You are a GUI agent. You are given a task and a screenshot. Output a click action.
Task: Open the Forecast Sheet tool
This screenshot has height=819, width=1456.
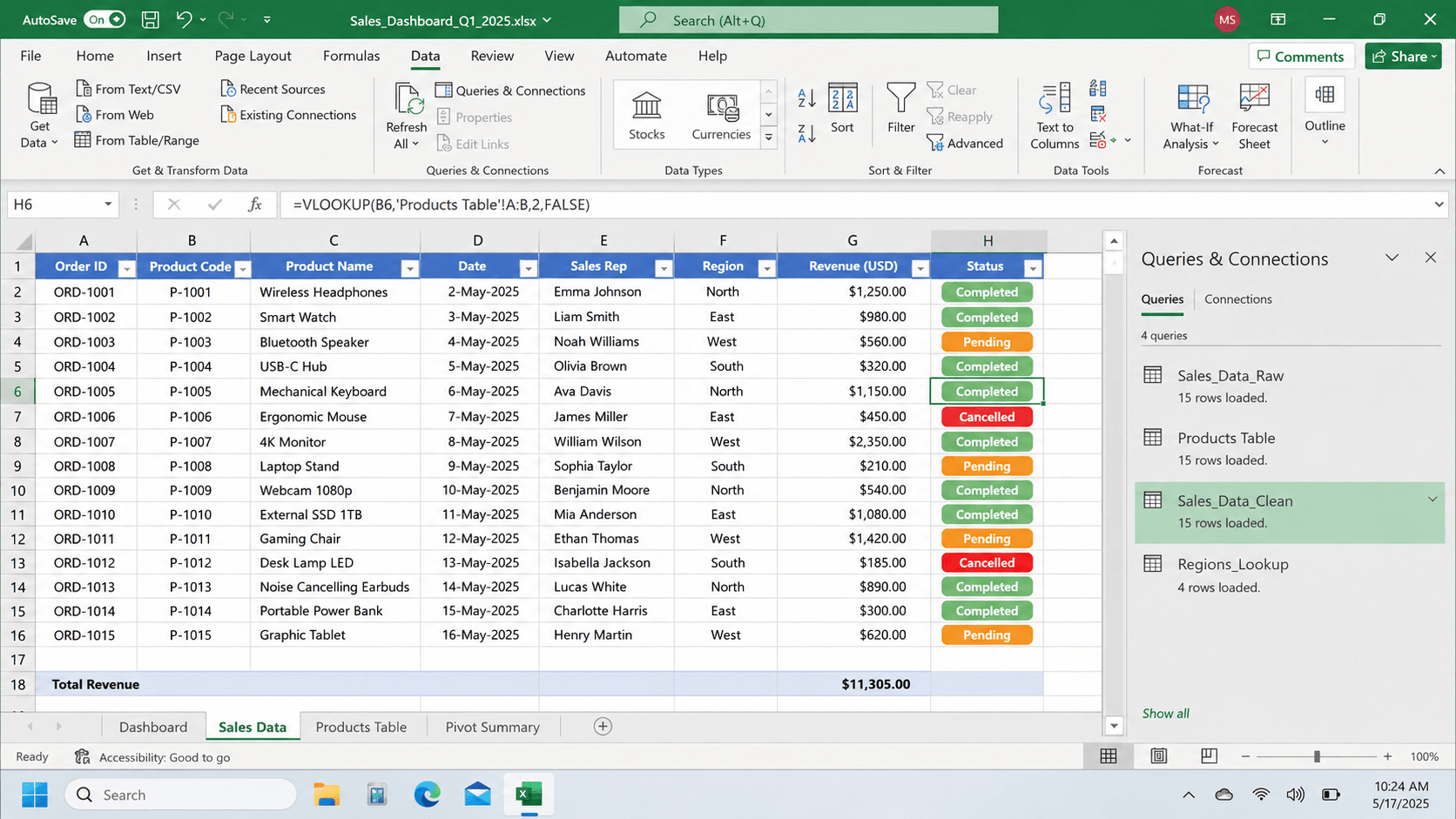coord(1255,116)
